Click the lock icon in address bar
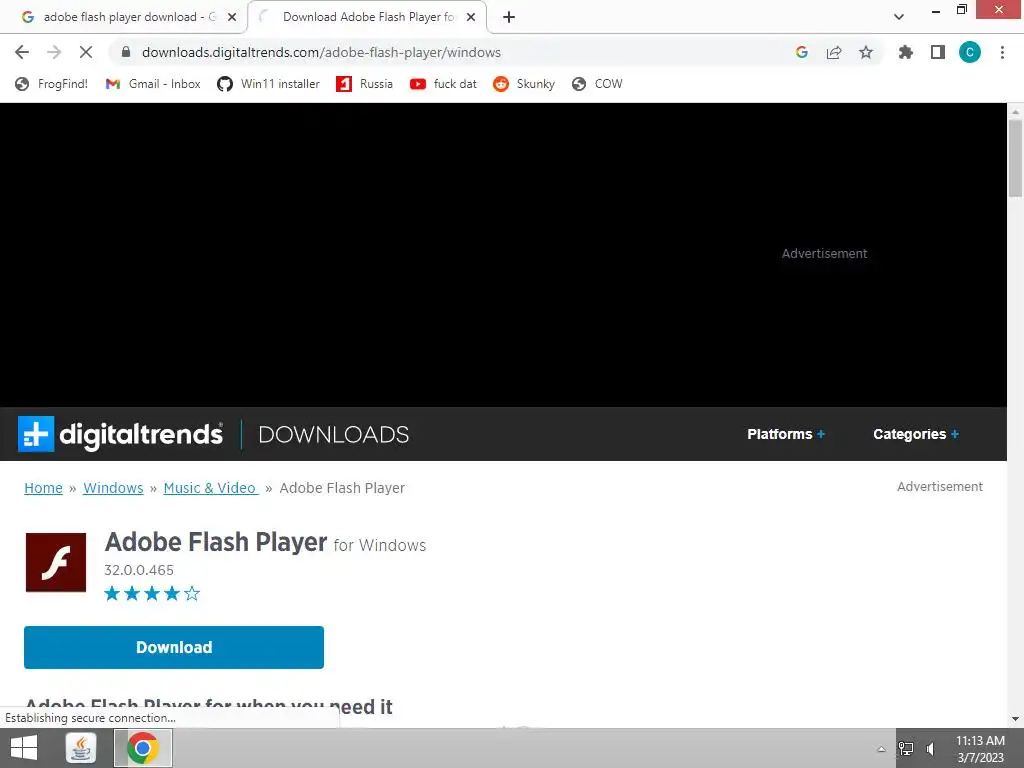The height and width of the screenshot is (768, 1024). [x=126, y=52]
